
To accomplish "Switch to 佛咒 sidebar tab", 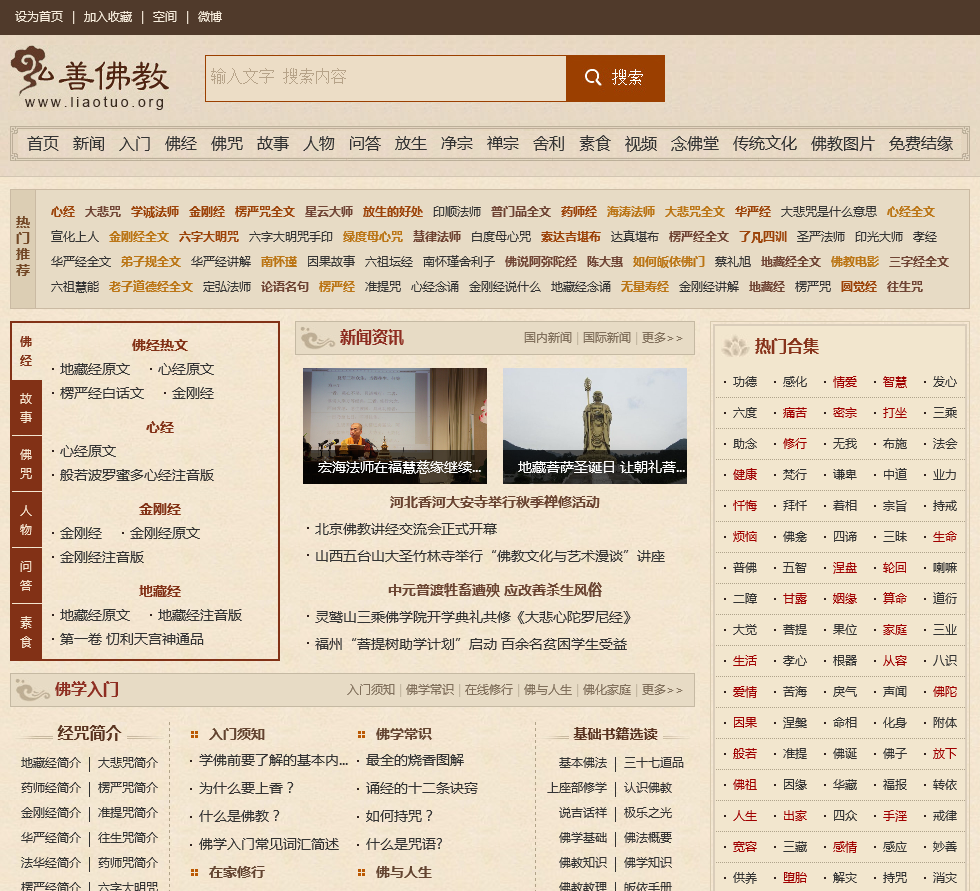I will pyautogui.click(x=26, y=464).
